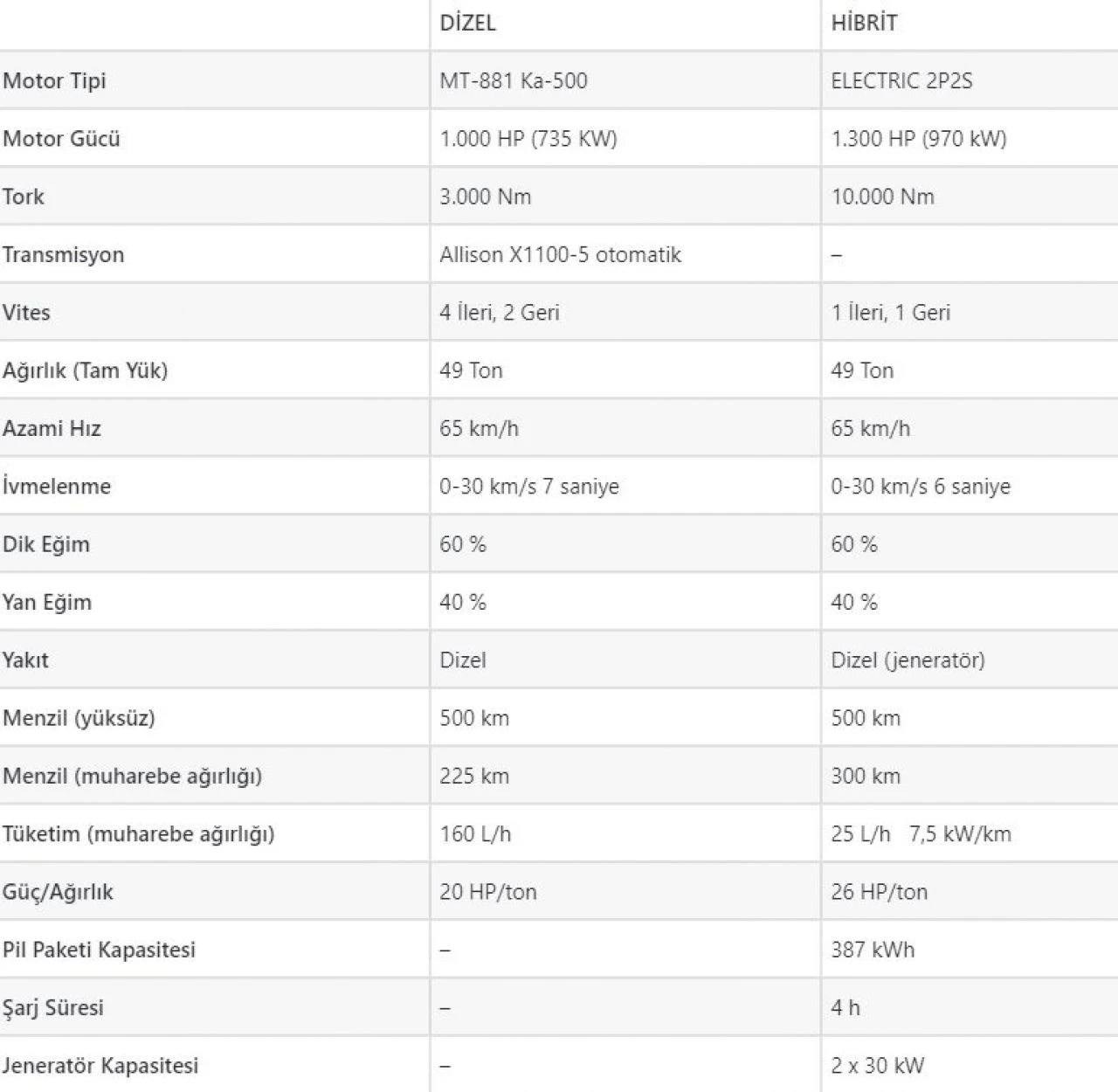Click the 0-30 km/s 6 saniye cell
Viewport: 1118px width, 1092px height.
click(x=921, y=486)
